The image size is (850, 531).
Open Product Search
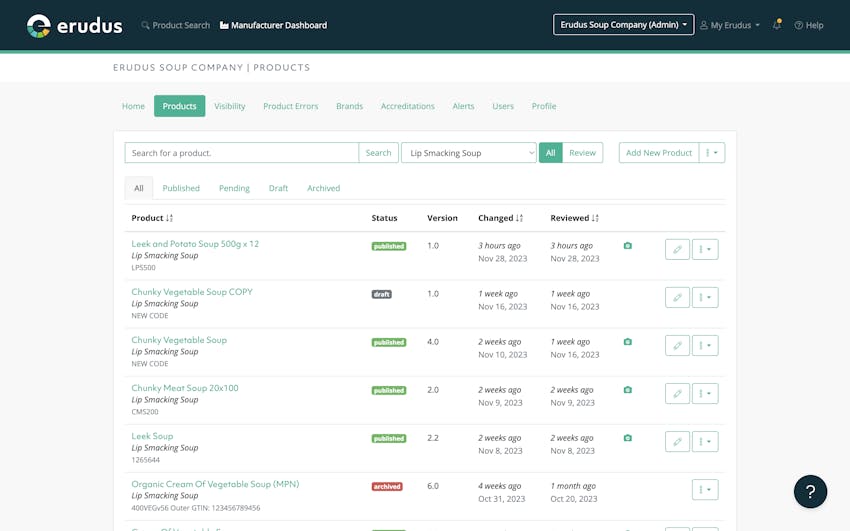pos(176,25)
